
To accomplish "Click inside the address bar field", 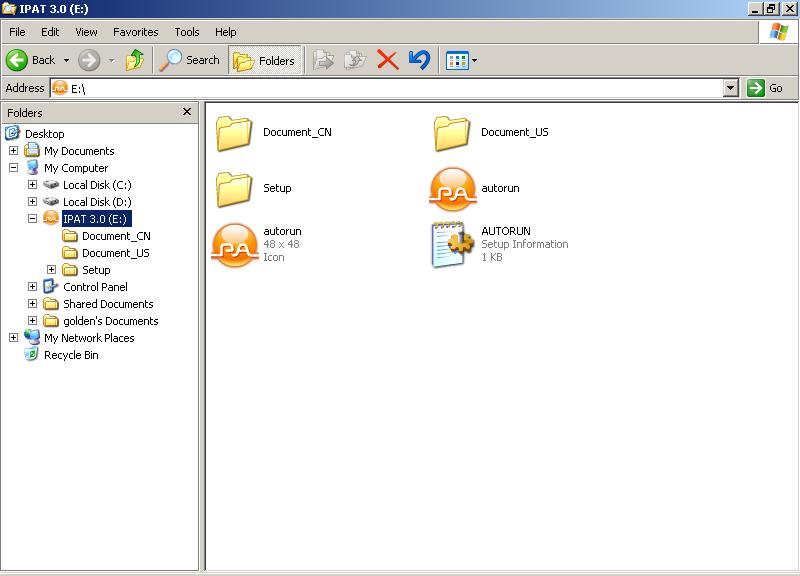I will coord(400,88).
